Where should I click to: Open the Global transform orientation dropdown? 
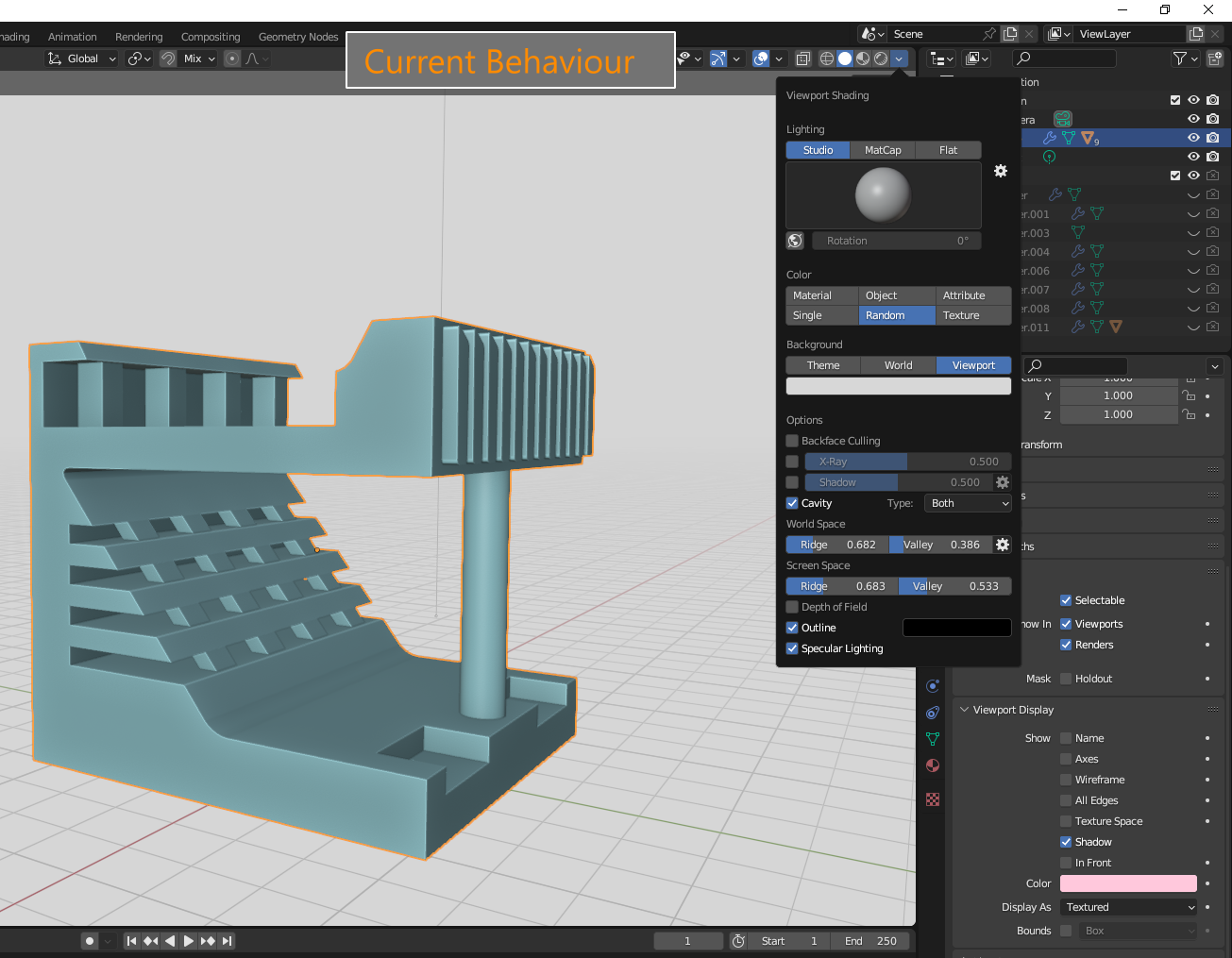pos(82,59)
